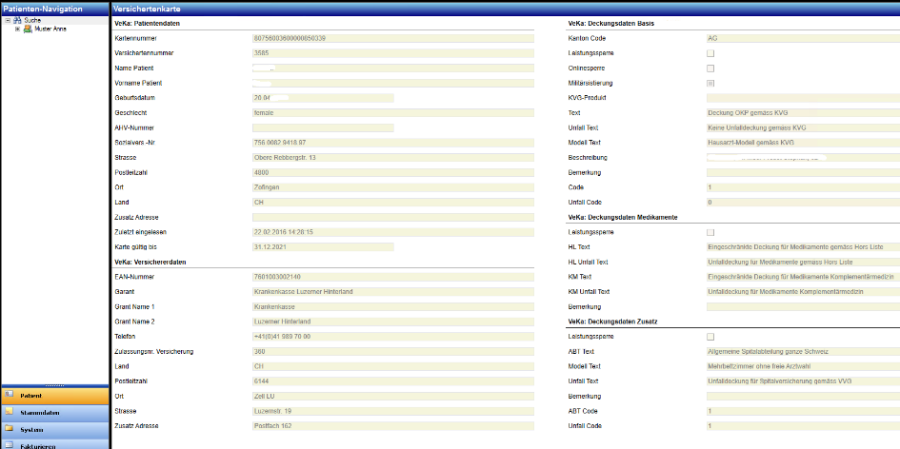Click the Ort field showing Zell LU
The width and height of the screenshot is (900, 449).
click(393, 396)
